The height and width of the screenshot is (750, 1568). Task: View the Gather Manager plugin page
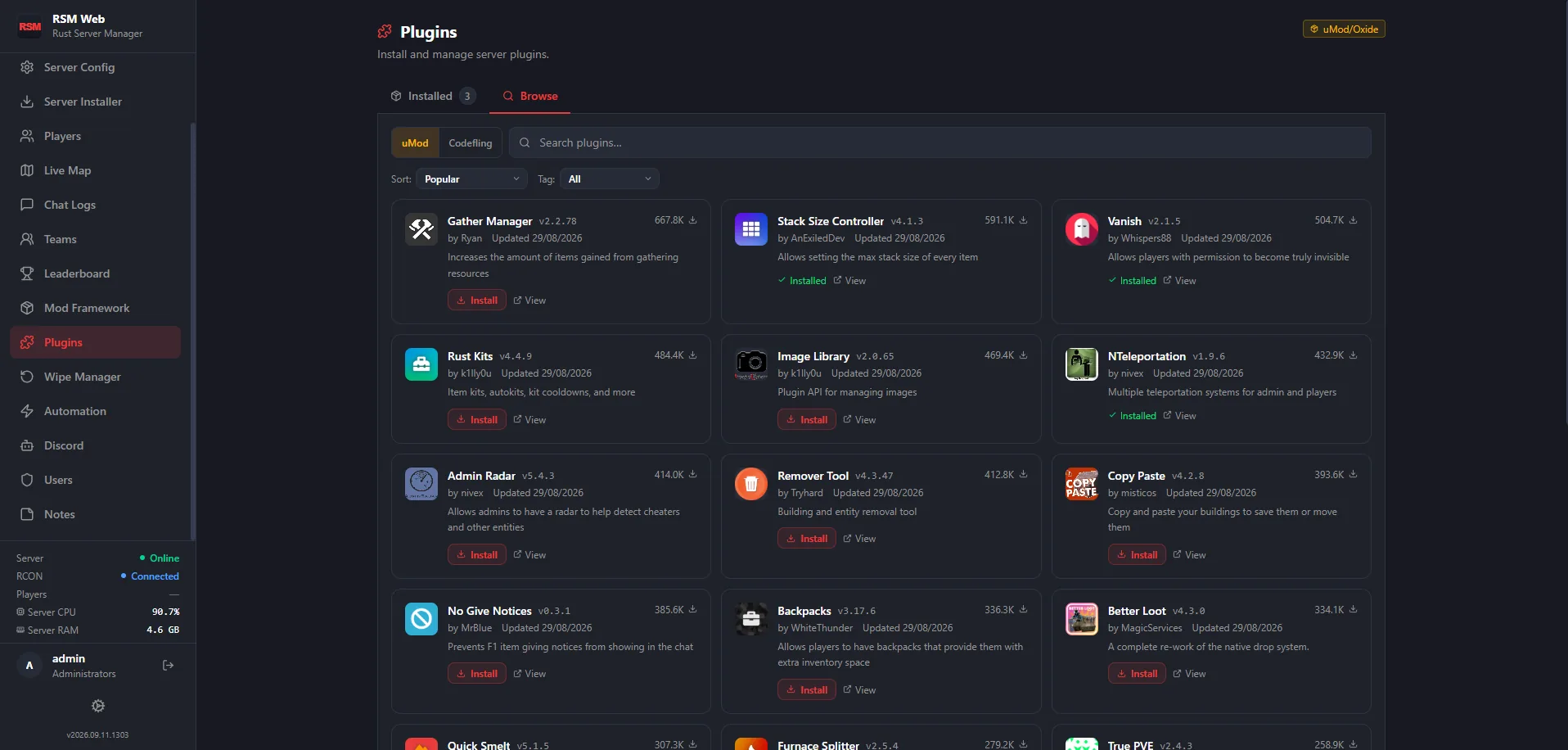(529, 300)
